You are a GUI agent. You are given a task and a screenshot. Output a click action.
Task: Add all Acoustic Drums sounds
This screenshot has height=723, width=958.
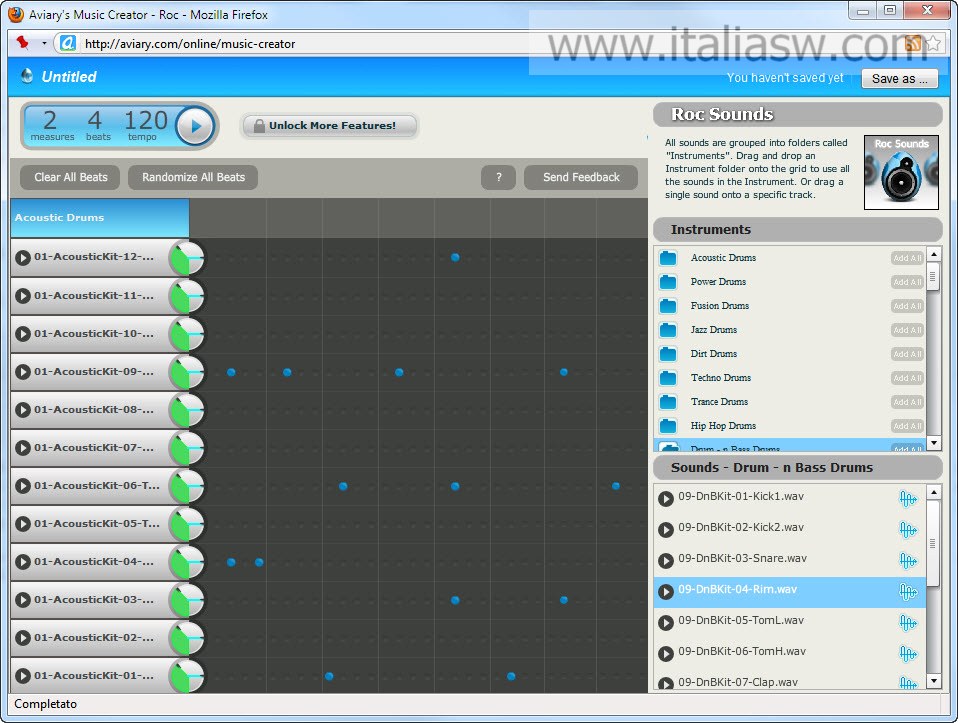[x=907, y=258]
